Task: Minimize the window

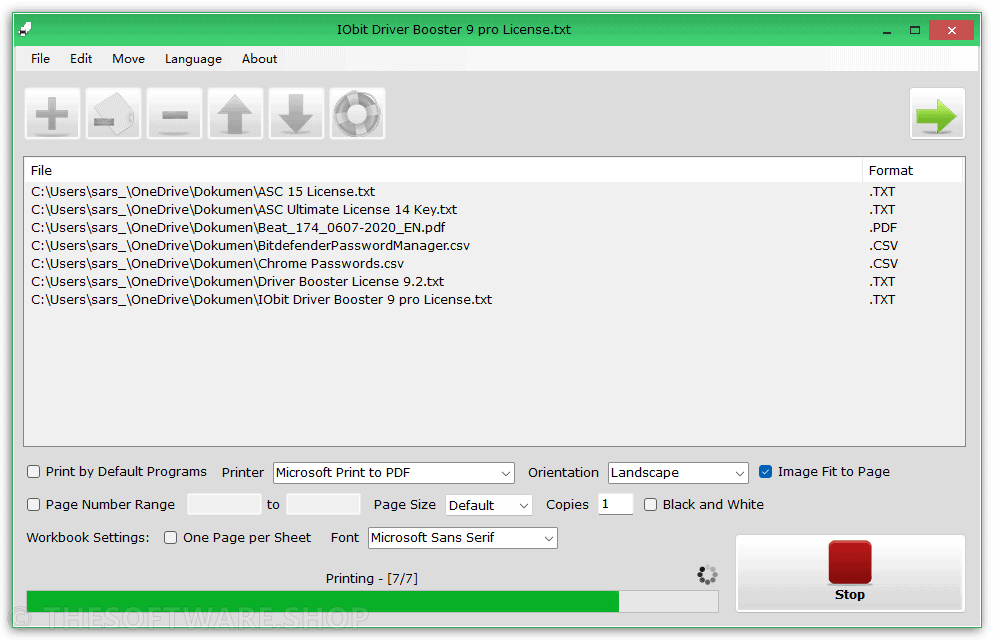Action: point(887,30)
